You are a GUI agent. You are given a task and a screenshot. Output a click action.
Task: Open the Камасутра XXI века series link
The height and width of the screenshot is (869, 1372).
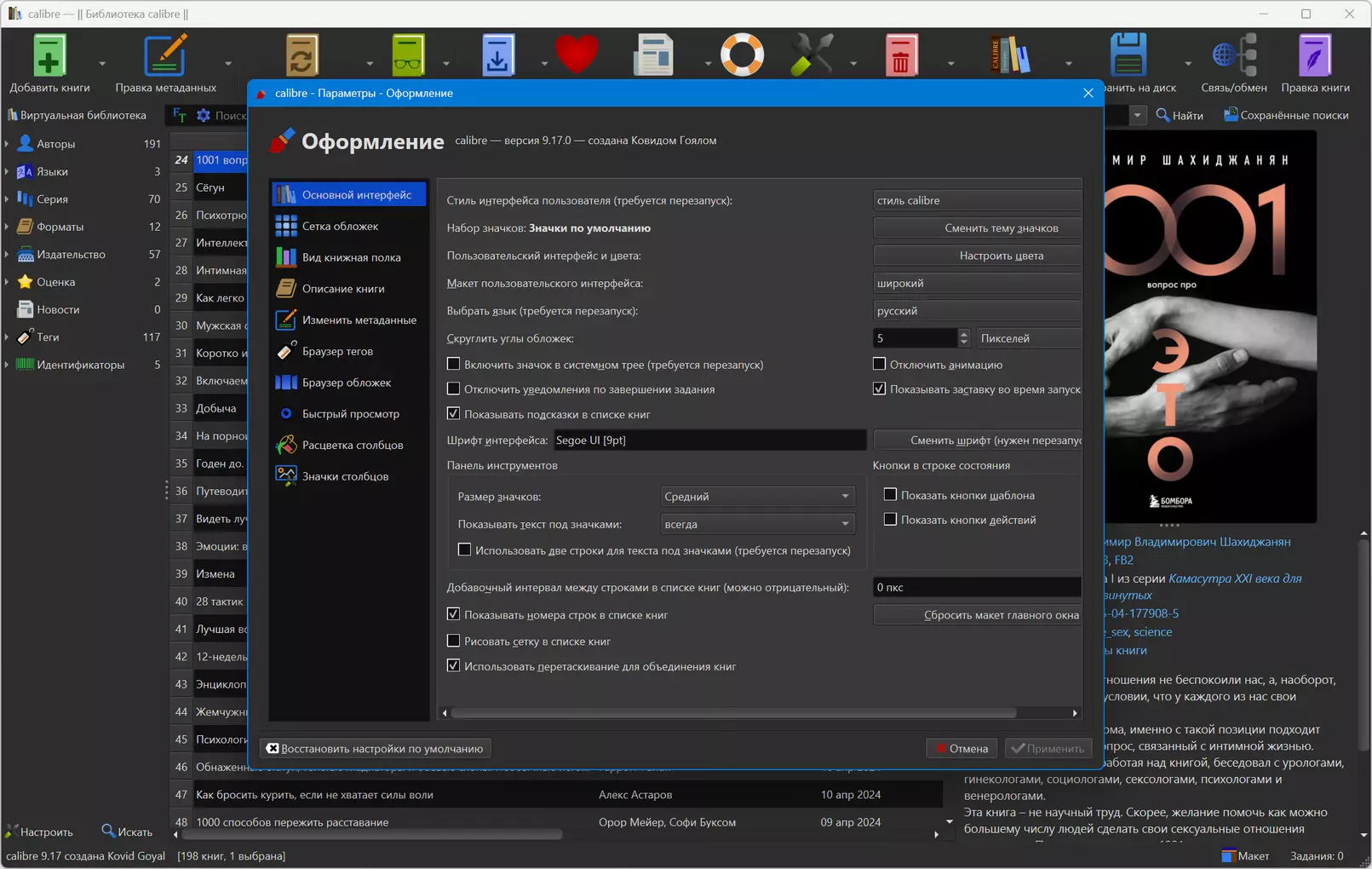click(x=1235, y=578)
